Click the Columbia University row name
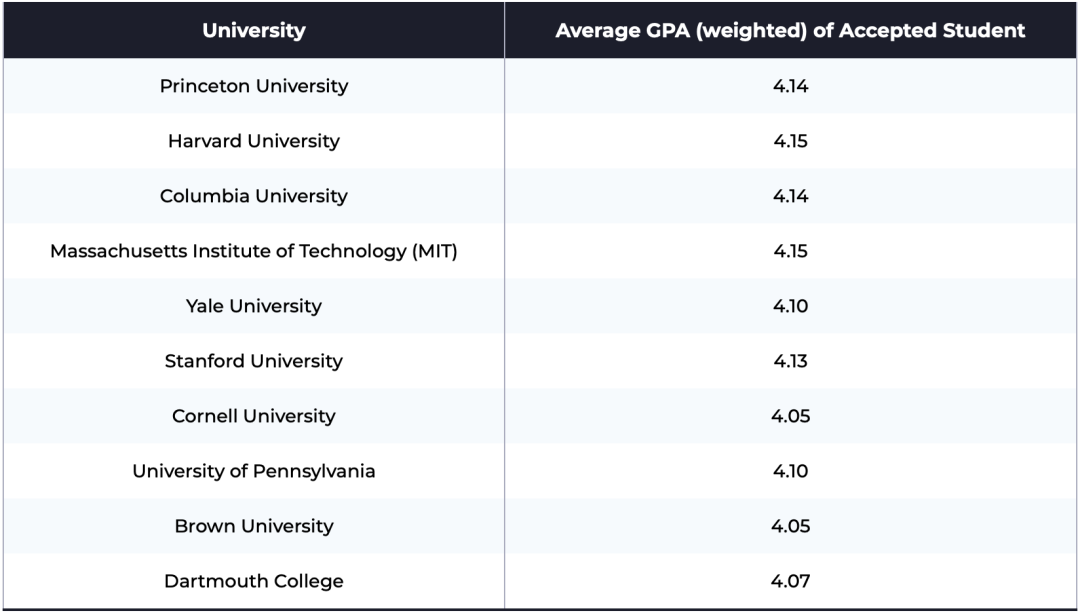The height and width of the screenshot is (613, 1080). click(254, 196)
